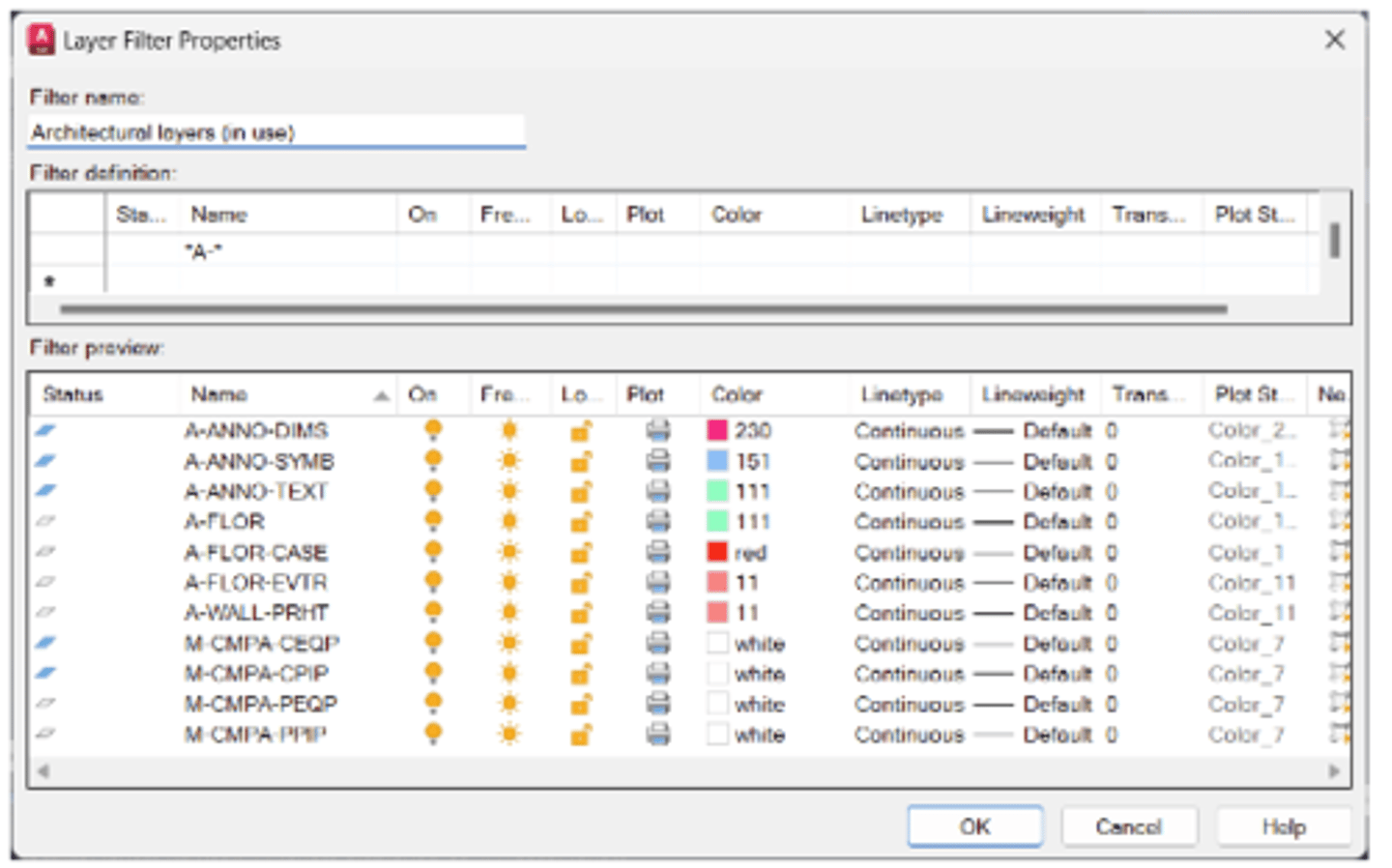Image resolution: width=1392 pixels, height=868 pixels.
Task: Click the right scroll arrow in filter preview
Action: [1335, 771]
